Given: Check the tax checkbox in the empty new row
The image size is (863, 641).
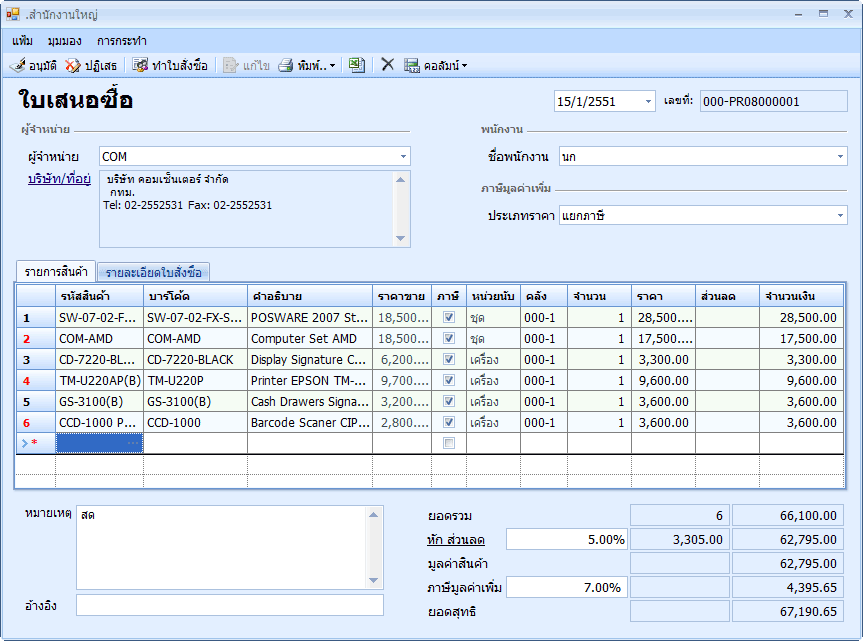Looking at the screenshot, I should [449, 443].
